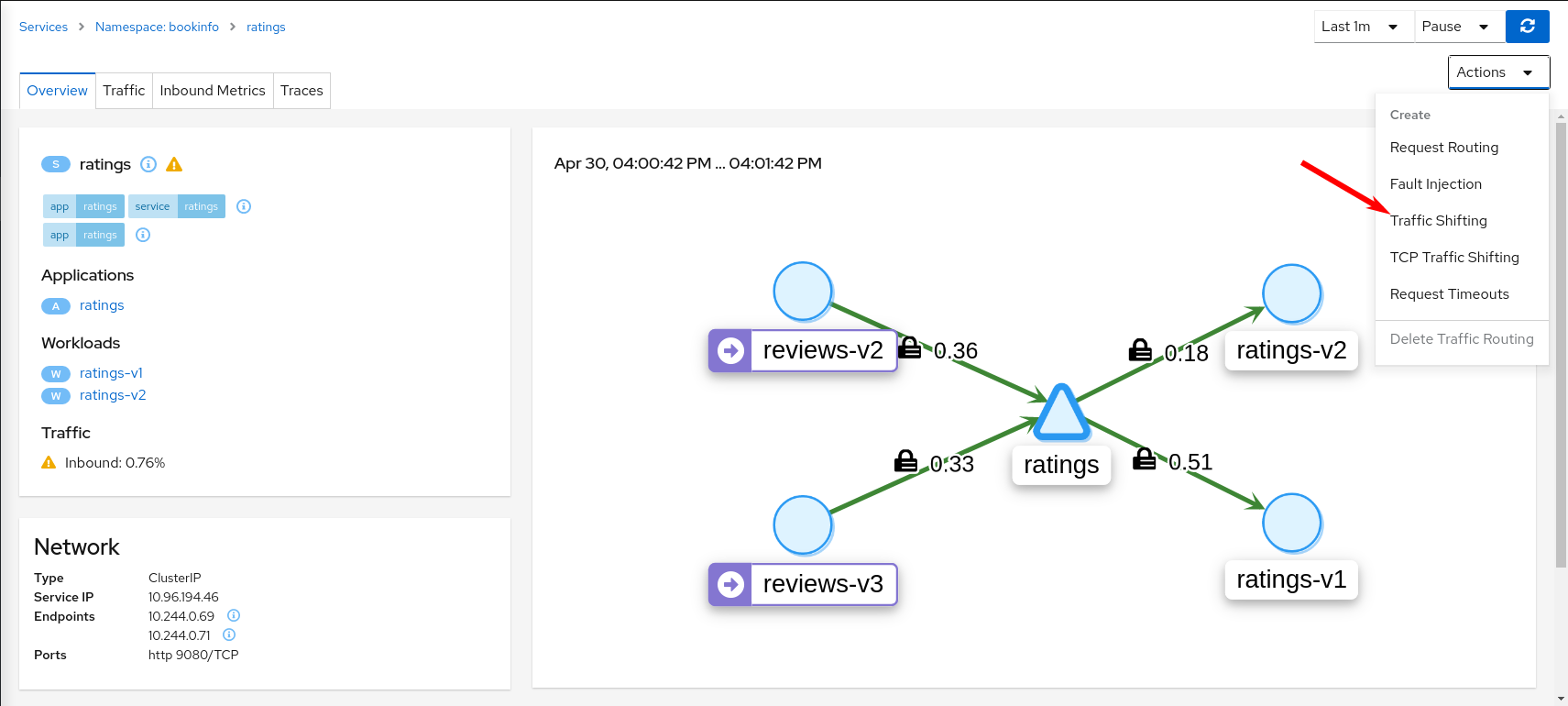Screen dimensions: 1568x706
Task: Click the blue refresh icon button
Action: tap(1527, 27)
